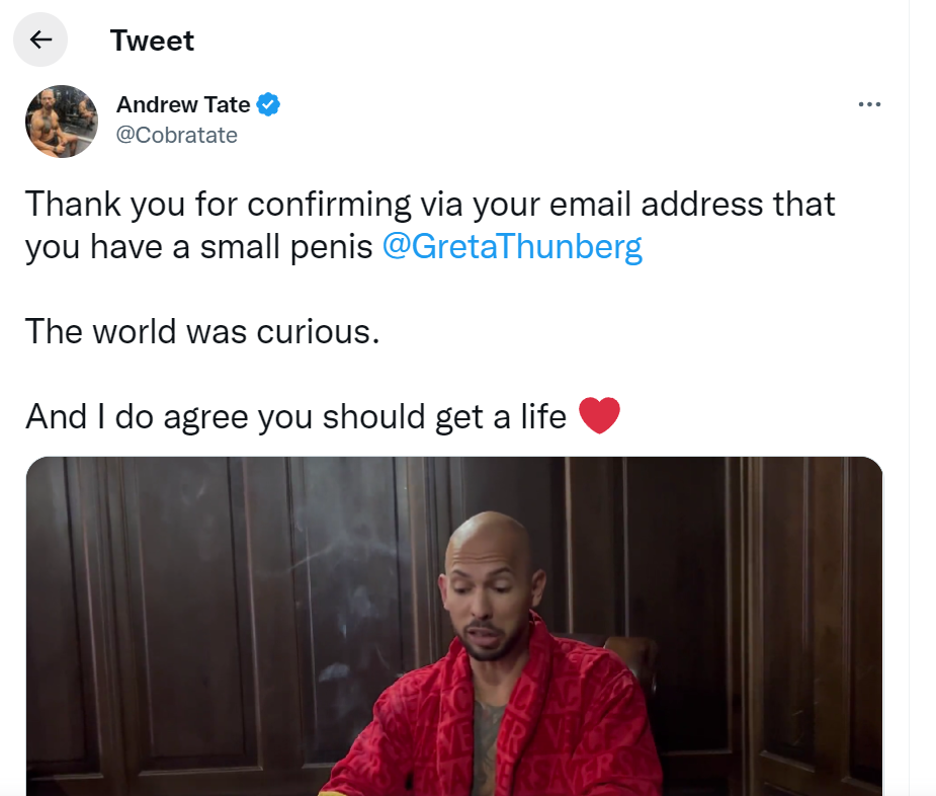
Task: Click the text 'And I do agree'
Action: tap(137, 417)
